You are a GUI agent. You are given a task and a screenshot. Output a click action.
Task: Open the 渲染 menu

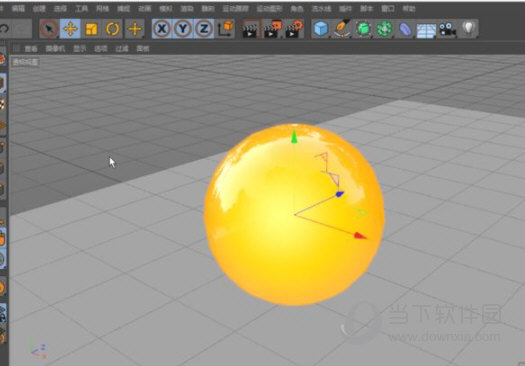(187, 9)
